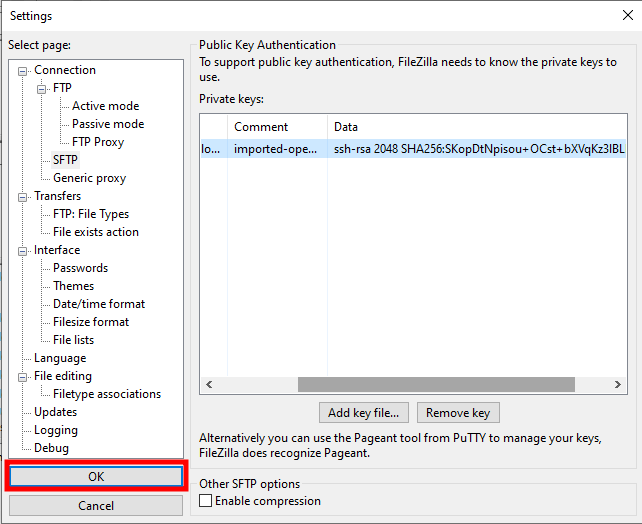
Task: Collapse the File editing tree node
Action: [x=23, y=377]
